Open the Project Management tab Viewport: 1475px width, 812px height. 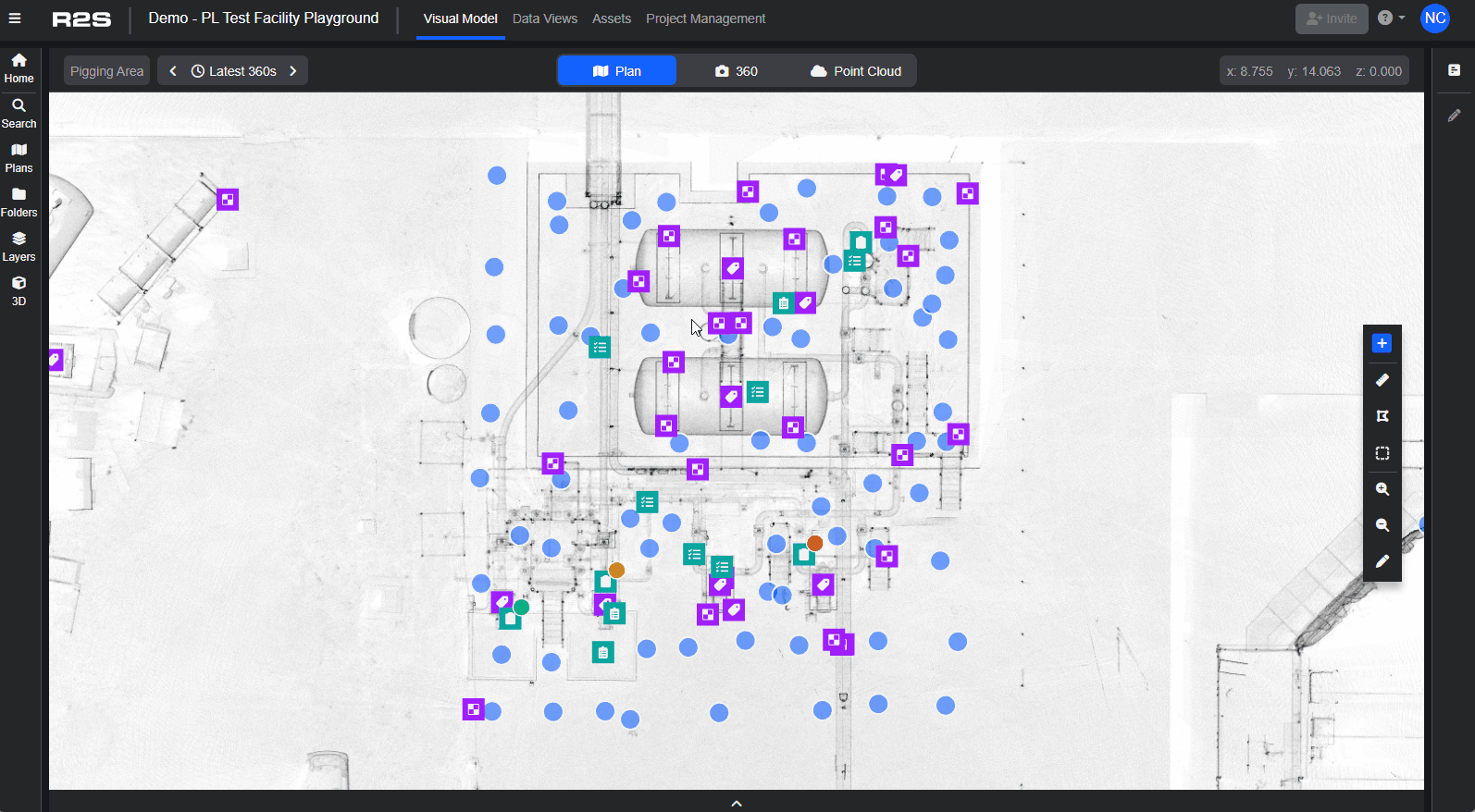[705, 18]
